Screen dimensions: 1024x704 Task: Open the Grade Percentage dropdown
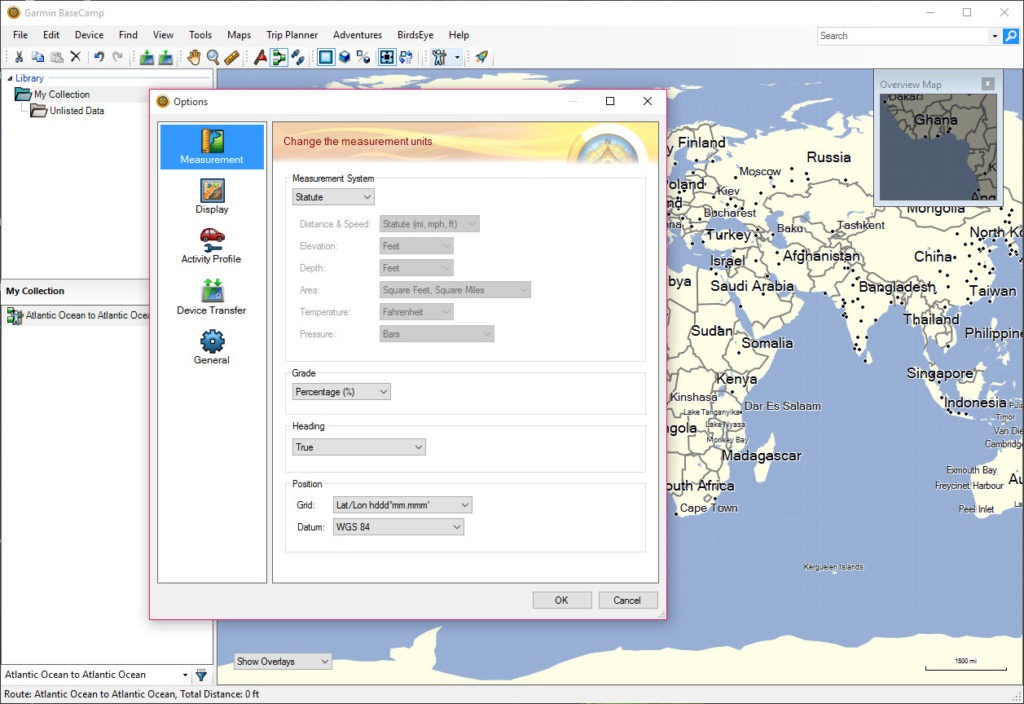[x=341, y=392]
